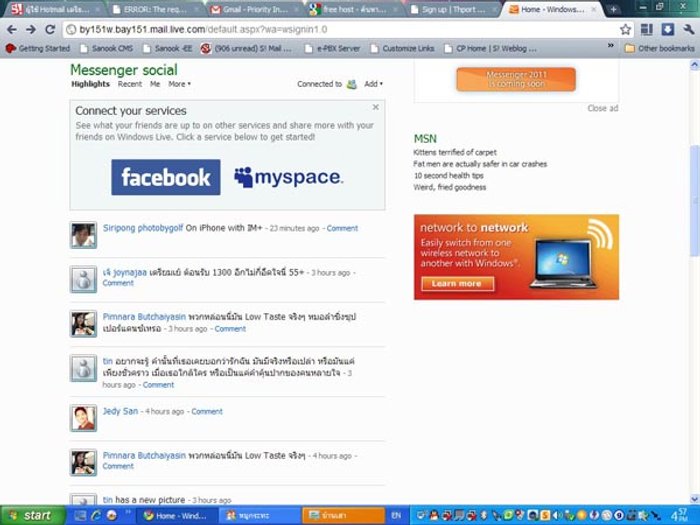This screenshot has width=700, height=525.
Task: Open the e-PBX Server bookmark
Action: [332, 48]
